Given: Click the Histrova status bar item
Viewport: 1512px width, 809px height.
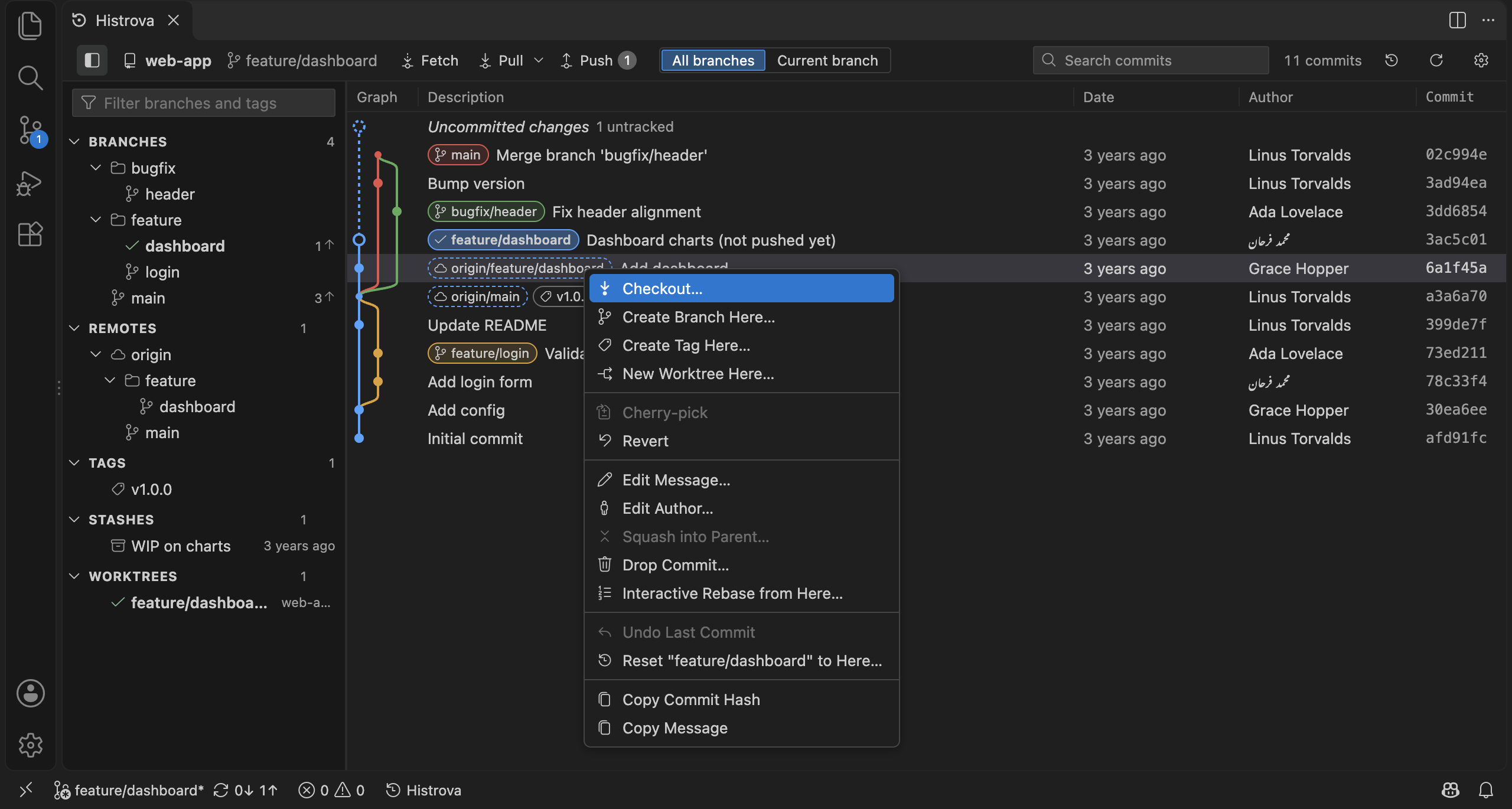Looking at the screenshot, I should click(x=423, y=790).
